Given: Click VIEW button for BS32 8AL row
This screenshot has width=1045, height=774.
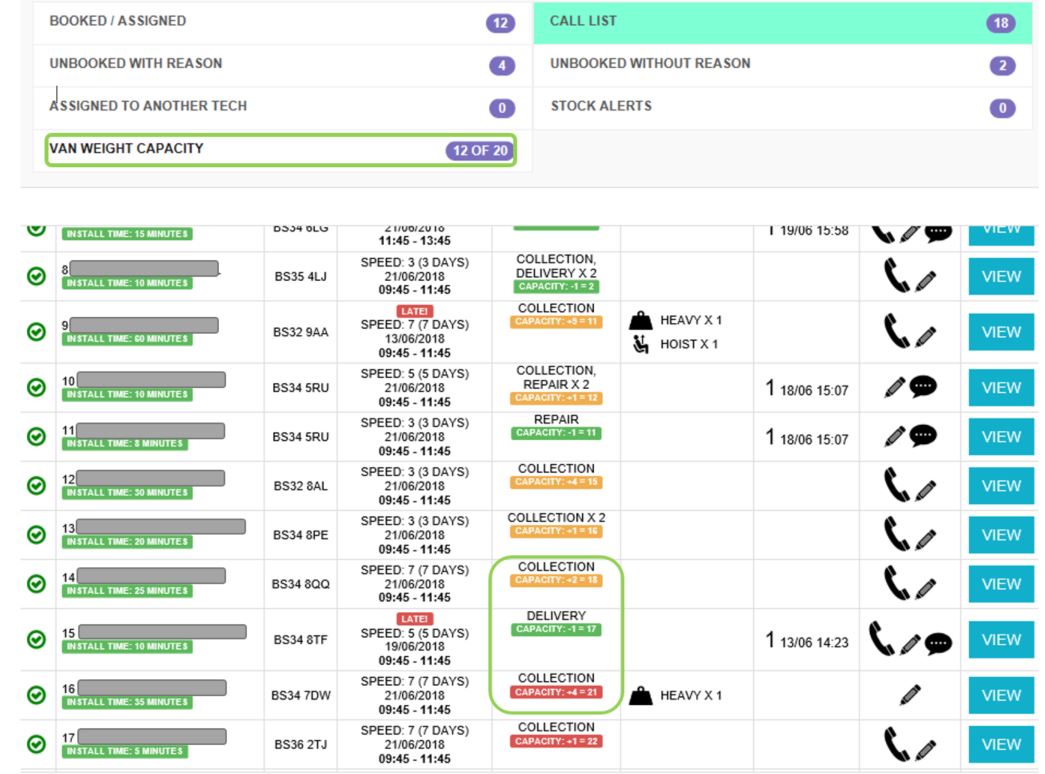Looking at the screenshot, I should click(x=1000, y=485).
